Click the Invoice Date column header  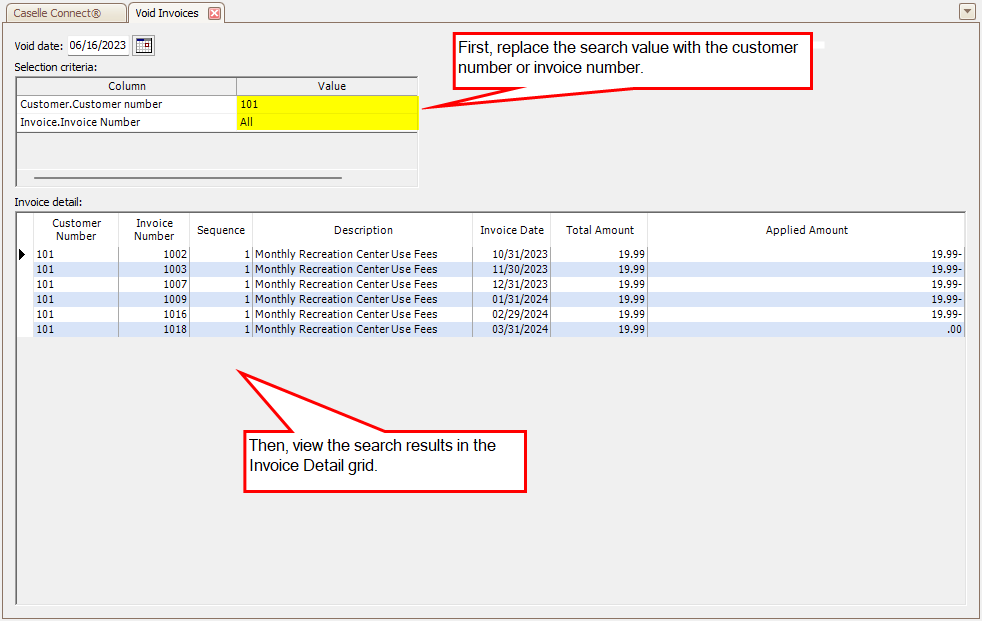[511, 229]
